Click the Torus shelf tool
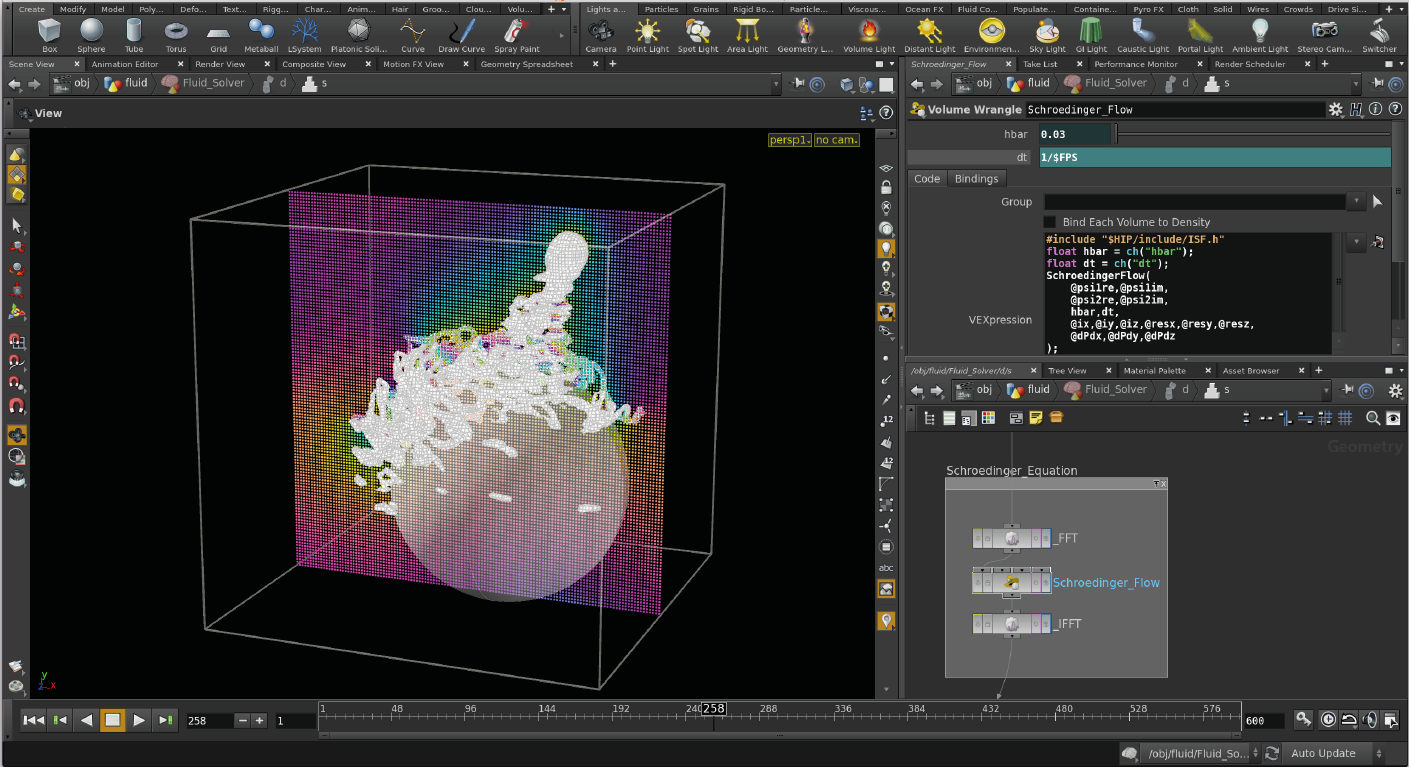This screenshot has height=767, width=1409. pos(176,35)
